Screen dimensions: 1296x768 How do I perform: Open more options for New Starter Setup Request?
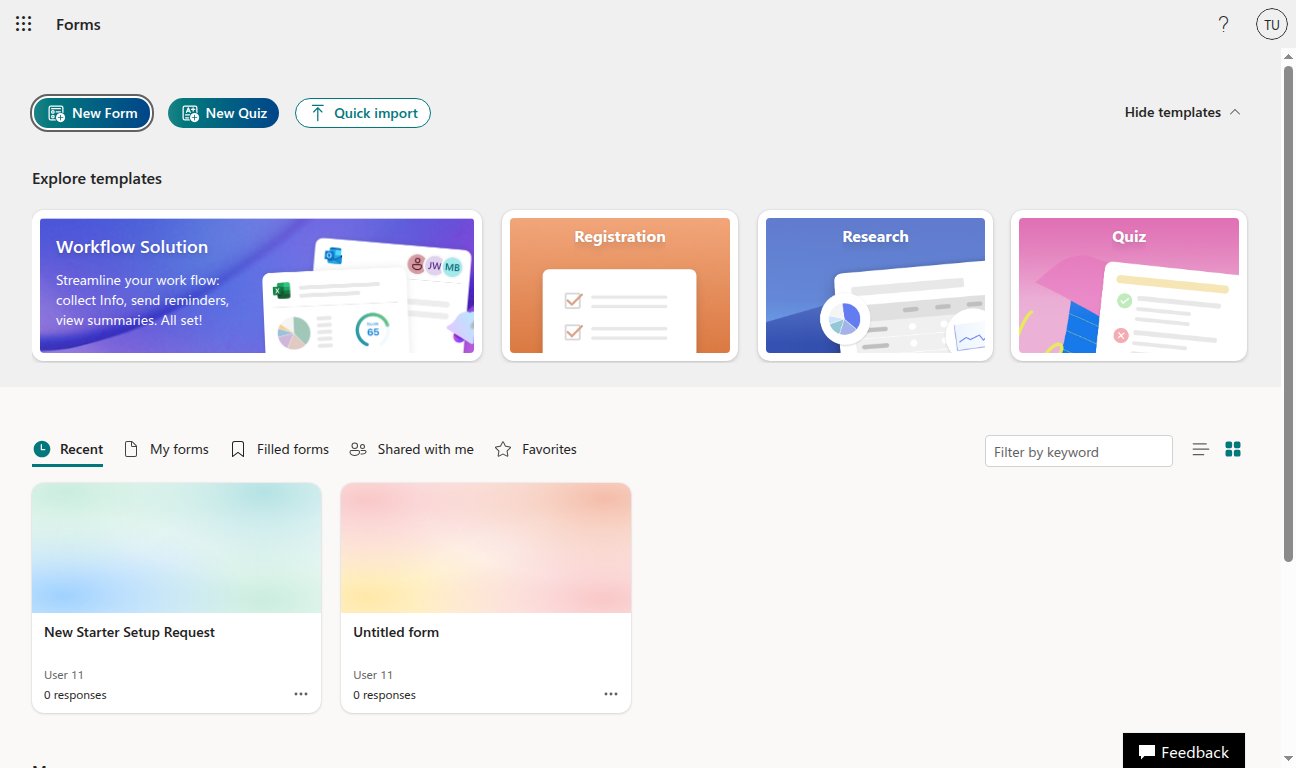coord(301,694)
